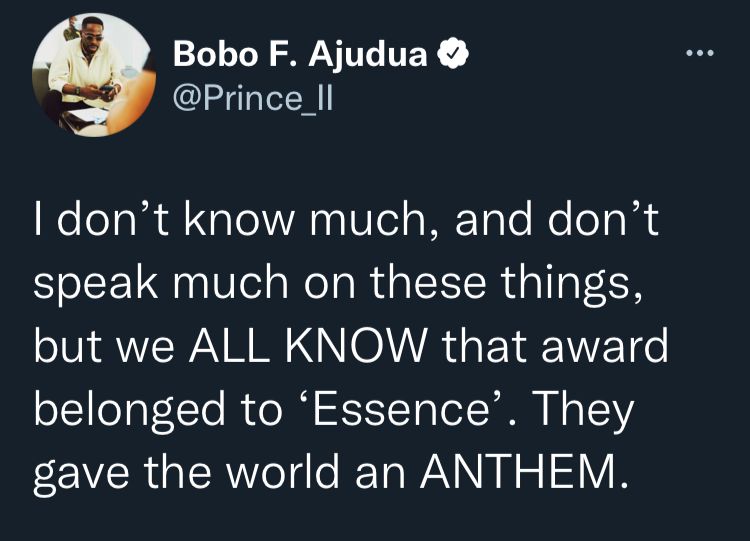Click the phrase "gave the world"
Image resolution: width=750 pixels, height=541 pixels.
pos(186,474)
